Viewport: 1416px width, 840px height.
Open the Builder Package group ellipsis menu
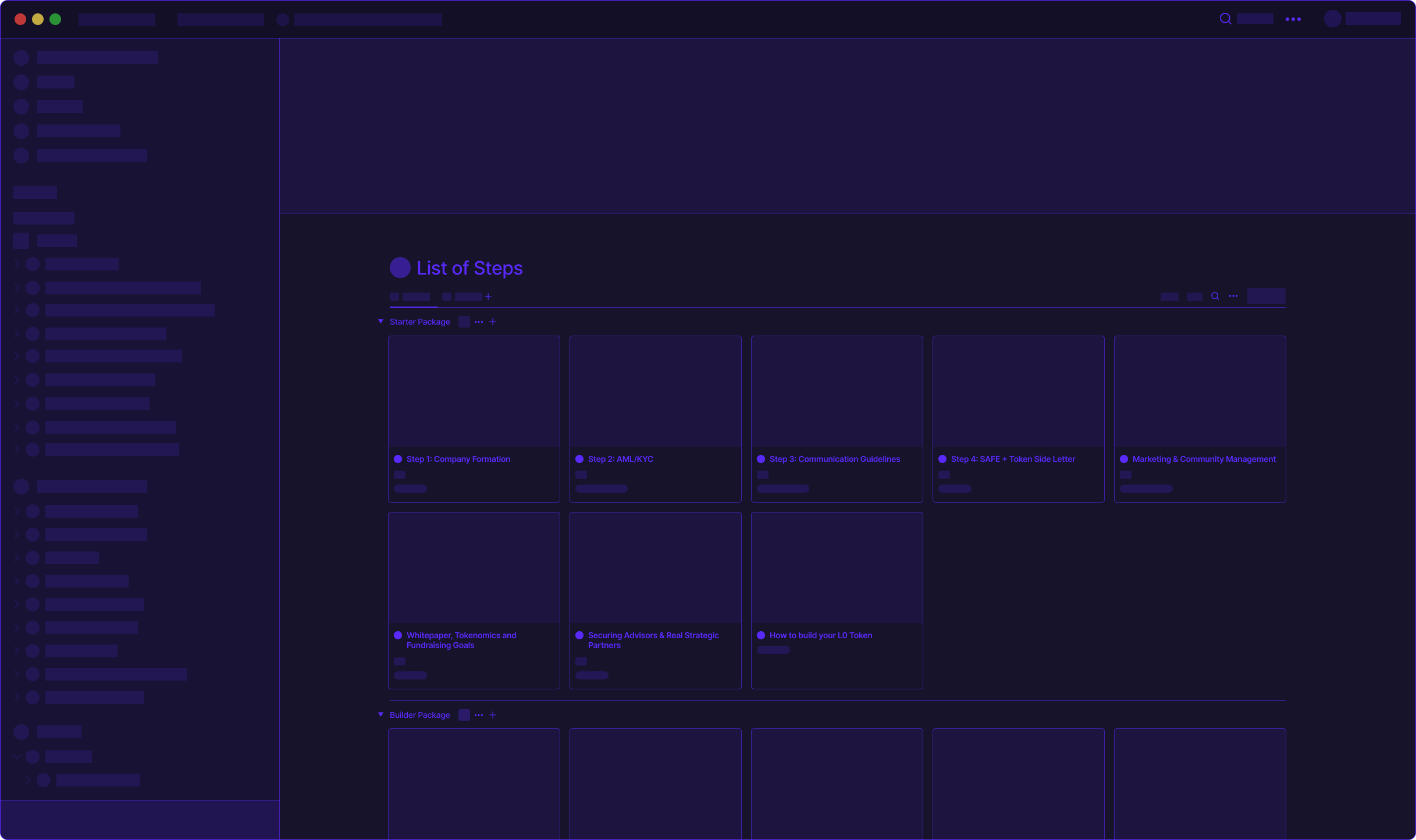[478, 714]
